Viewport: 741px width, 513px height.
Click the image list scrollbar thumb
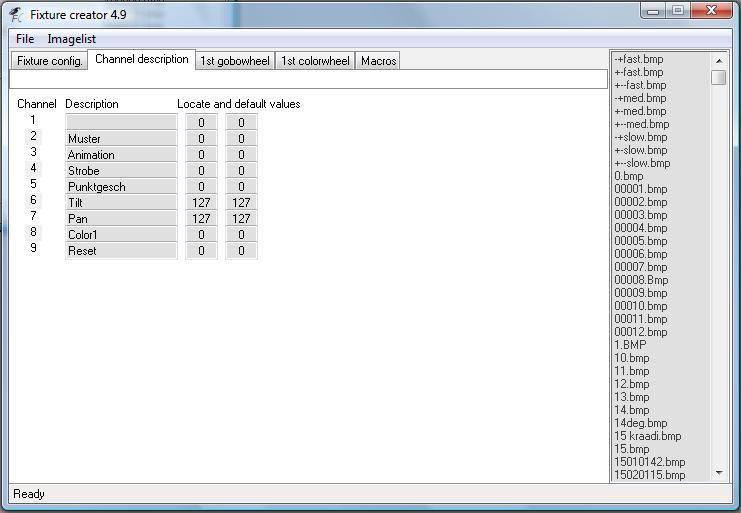pyautogui.click(x=719, y=77)
